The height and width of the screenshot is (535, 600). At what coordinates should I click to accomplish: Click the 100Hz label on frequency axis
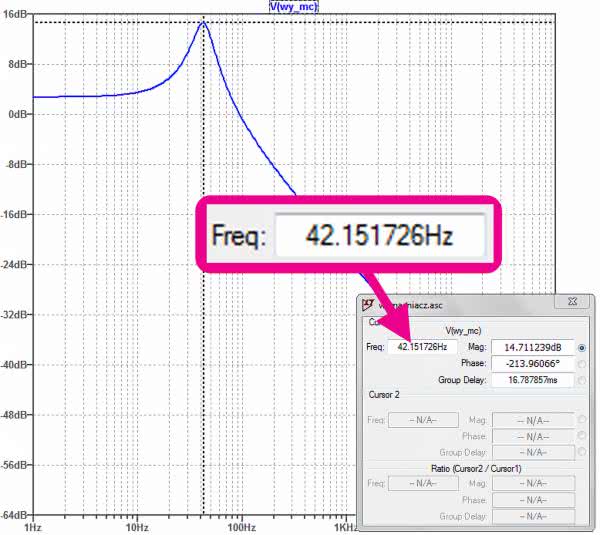point(240,526)
